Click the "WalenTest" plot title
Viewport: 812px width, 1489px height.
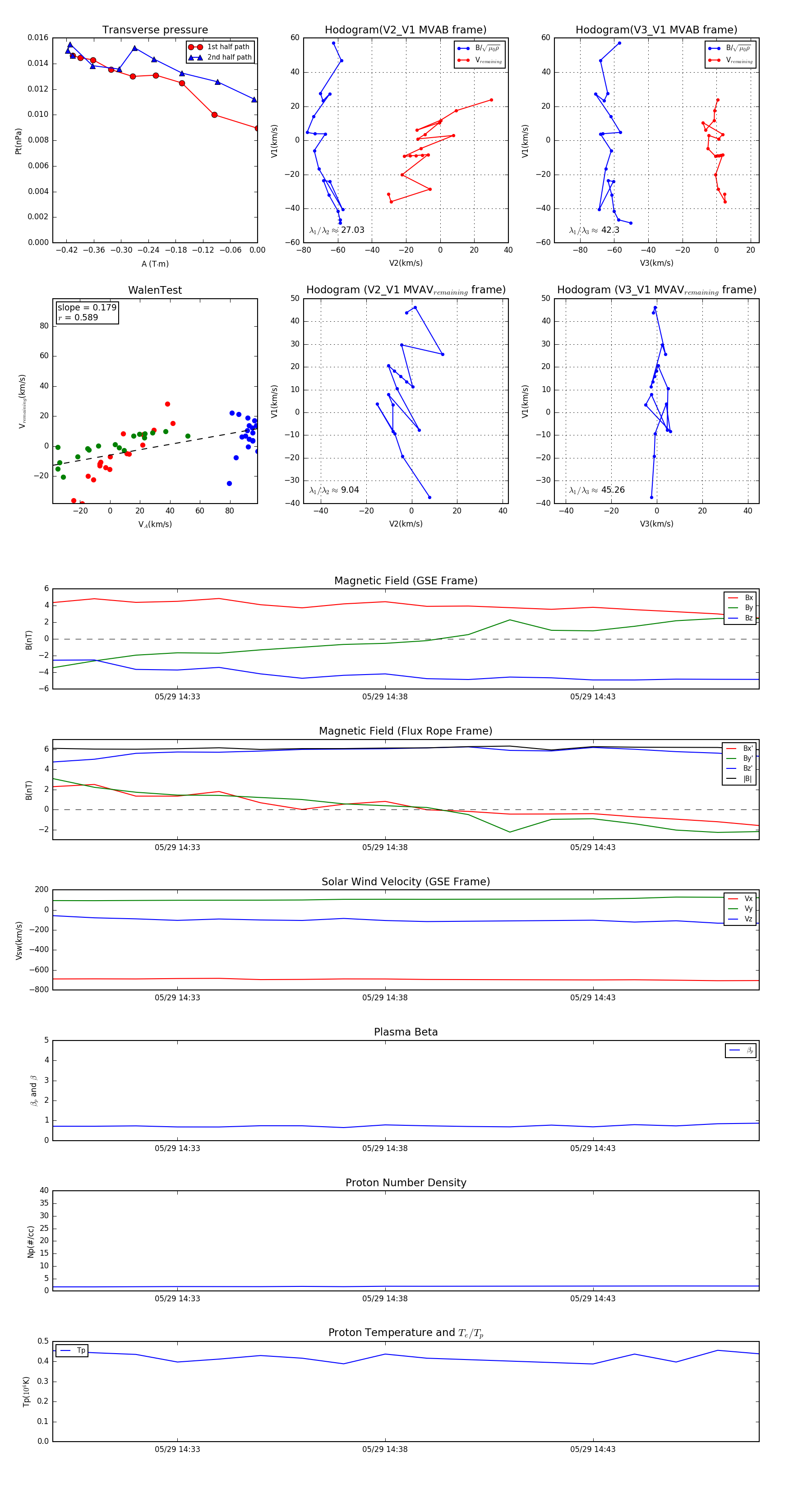[x=155, y=290]
